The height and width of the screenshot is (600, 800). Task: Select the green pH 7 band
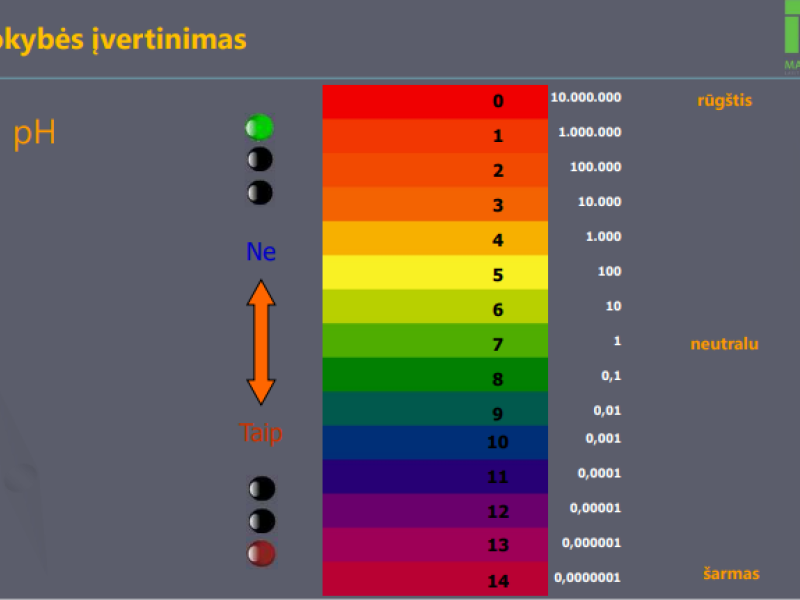point(435,341)
